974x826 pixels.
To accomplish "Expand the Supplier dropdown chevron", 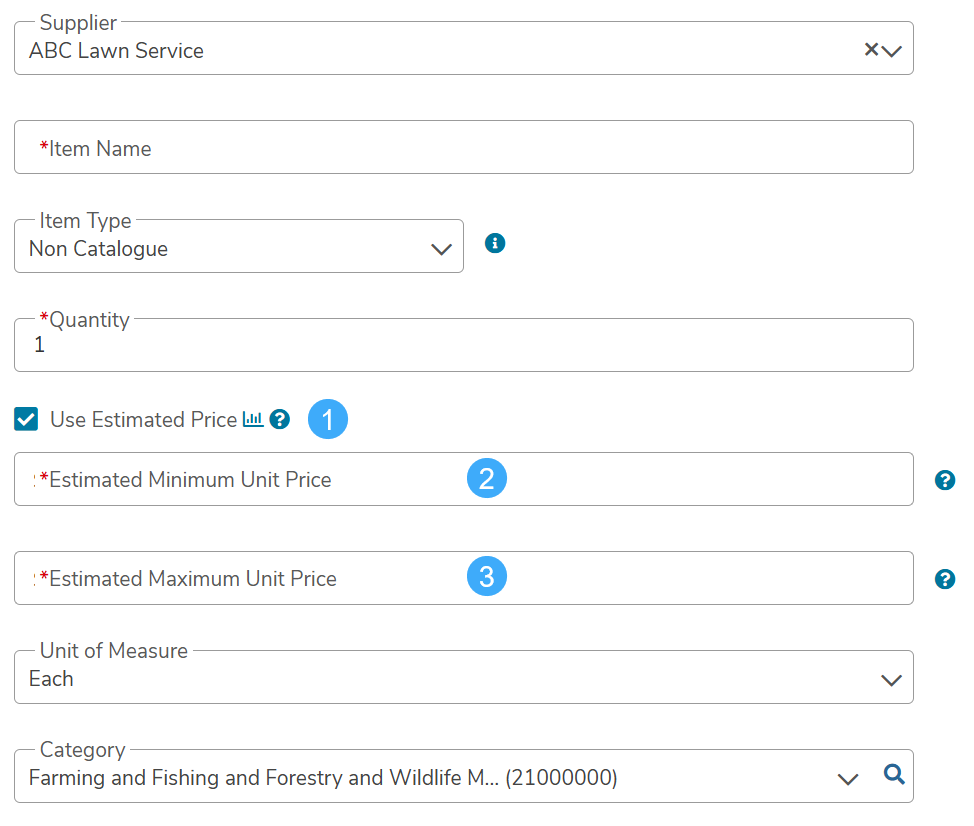I will pos(892,51).
